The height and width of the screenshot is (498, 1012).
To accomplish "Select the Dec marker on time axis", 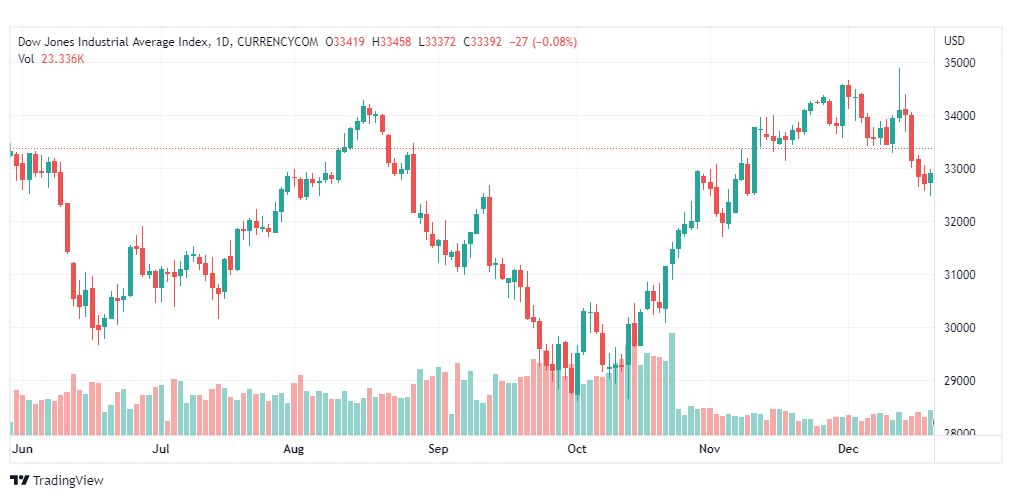I will pos(848,450).
